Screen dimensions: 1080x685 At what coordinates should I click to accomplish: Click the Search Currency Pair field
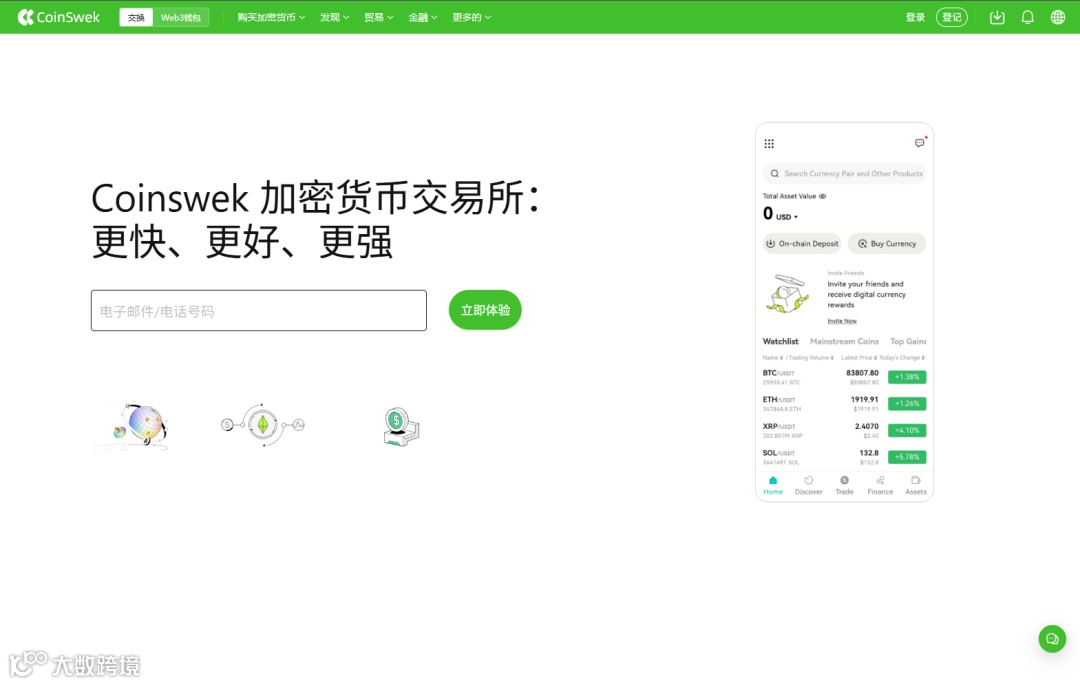coord(844,173)
